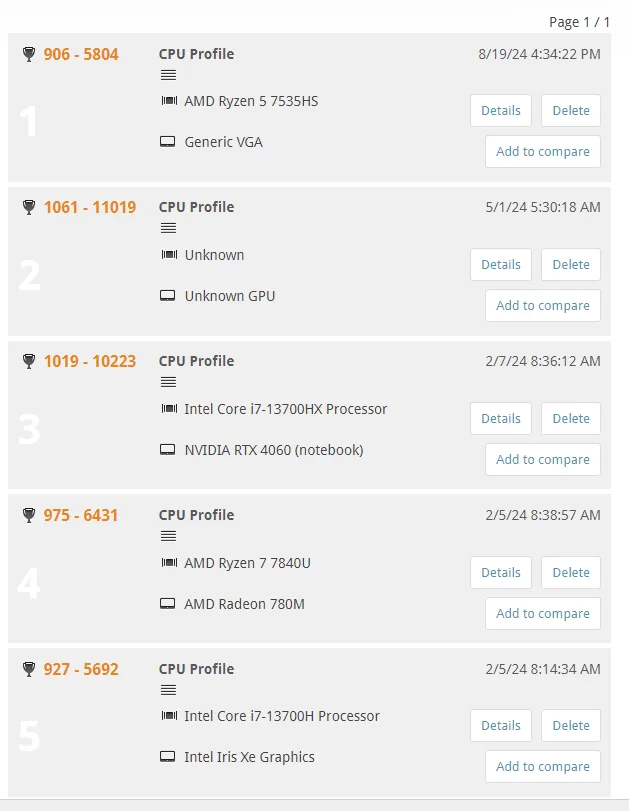This screenshot has height=811, width=629.
Task: Click the monitor icon beside AMD Radeon 780M
Action: coord(168,604)
